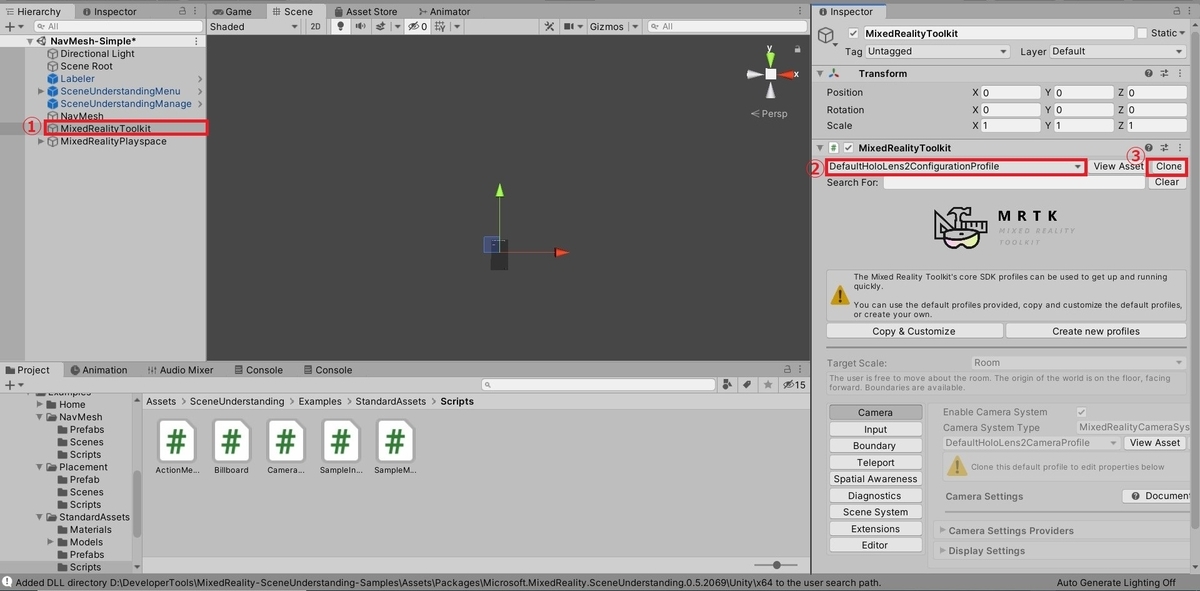Viewport: 1200px width, 591px height.
Task: Expand MixedRealityPlayspace in Hierarchy
Action: pos(41,142)
